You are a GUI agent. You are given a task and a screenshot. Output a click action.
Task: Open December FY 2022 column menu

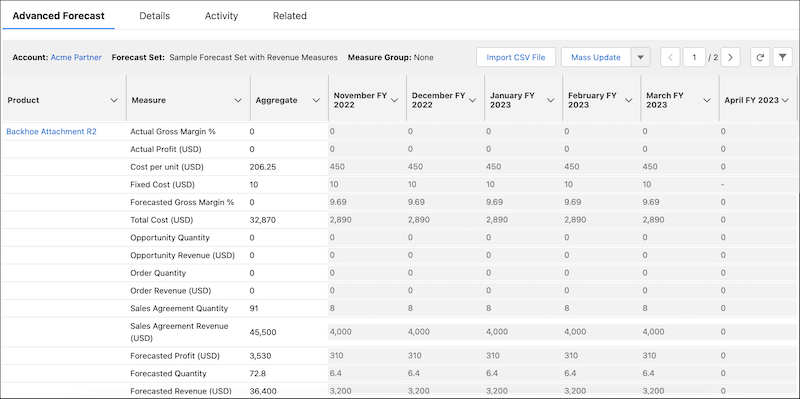472,101
